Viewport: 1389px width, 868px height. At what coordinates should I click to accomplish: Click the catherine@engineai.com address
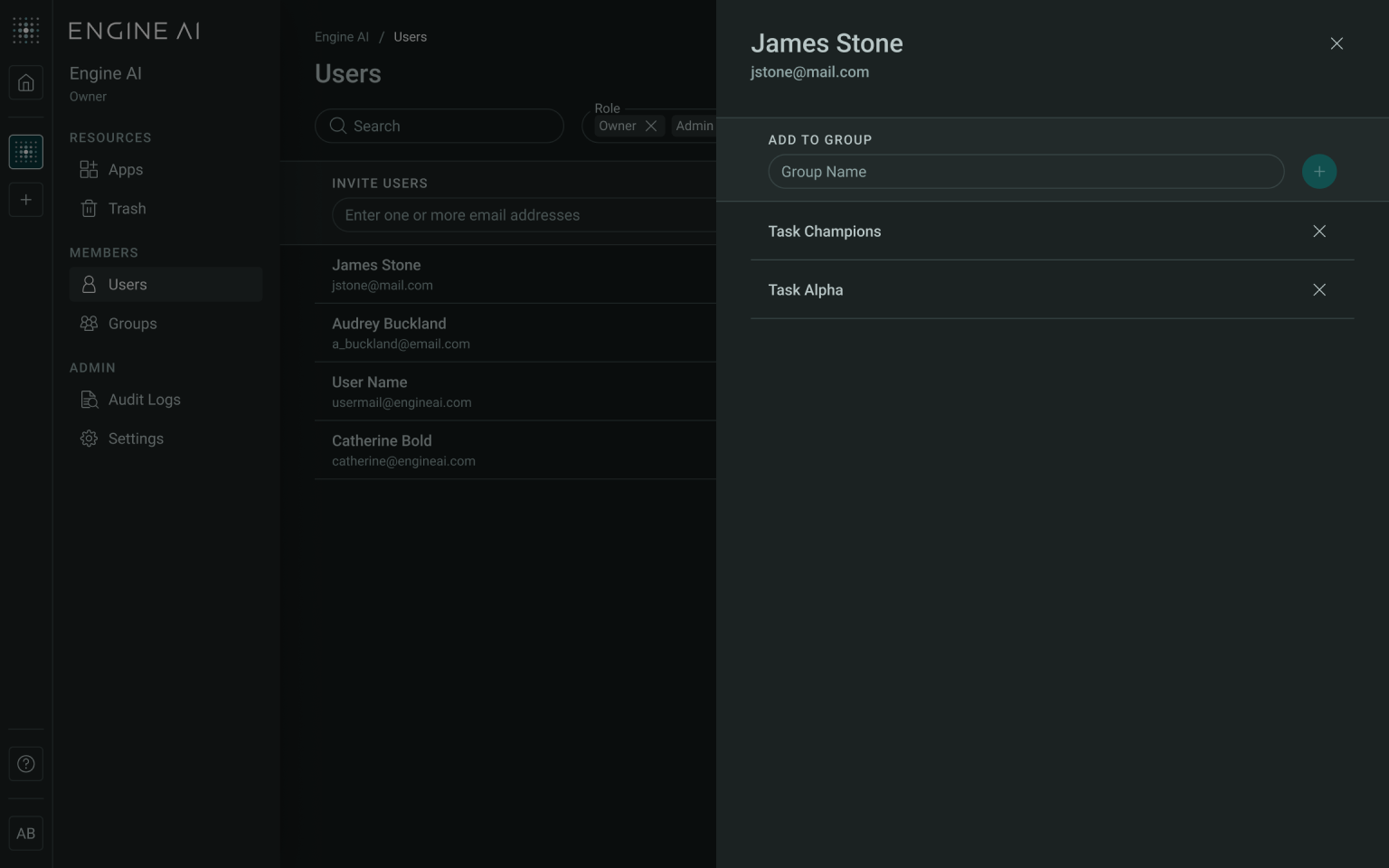coord(403,461)
